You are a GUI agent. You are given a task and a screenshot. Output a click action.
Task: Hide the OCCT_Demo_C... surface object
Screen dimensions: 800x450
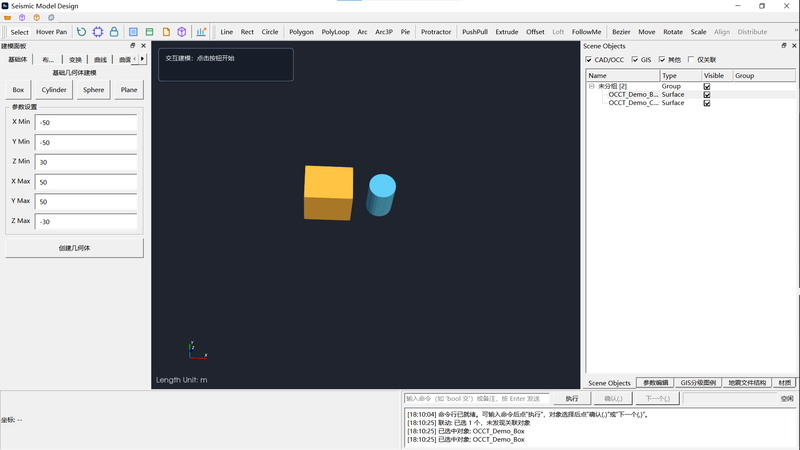[x=707, y=103]
